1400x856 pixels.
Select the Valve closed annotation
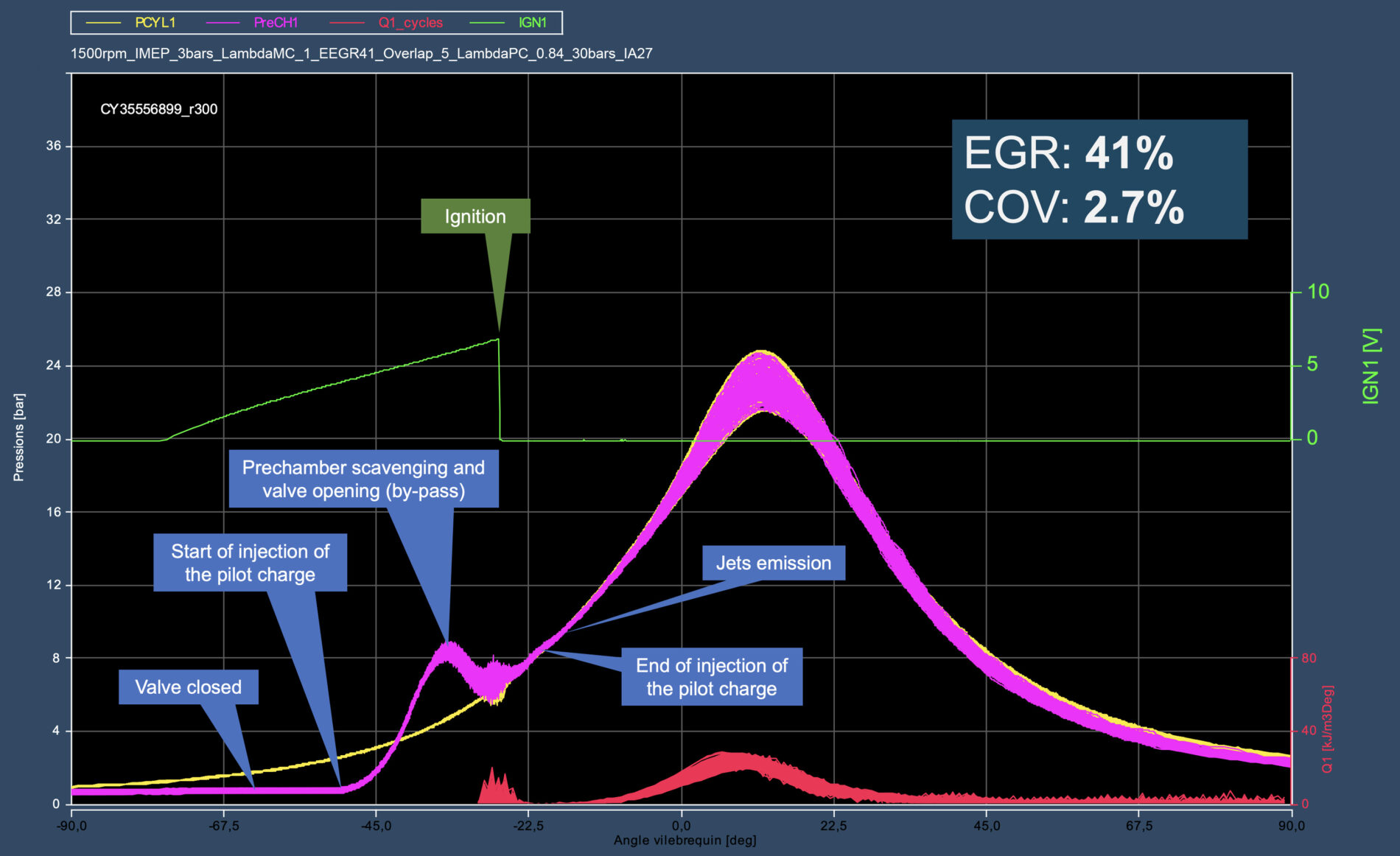188,687
